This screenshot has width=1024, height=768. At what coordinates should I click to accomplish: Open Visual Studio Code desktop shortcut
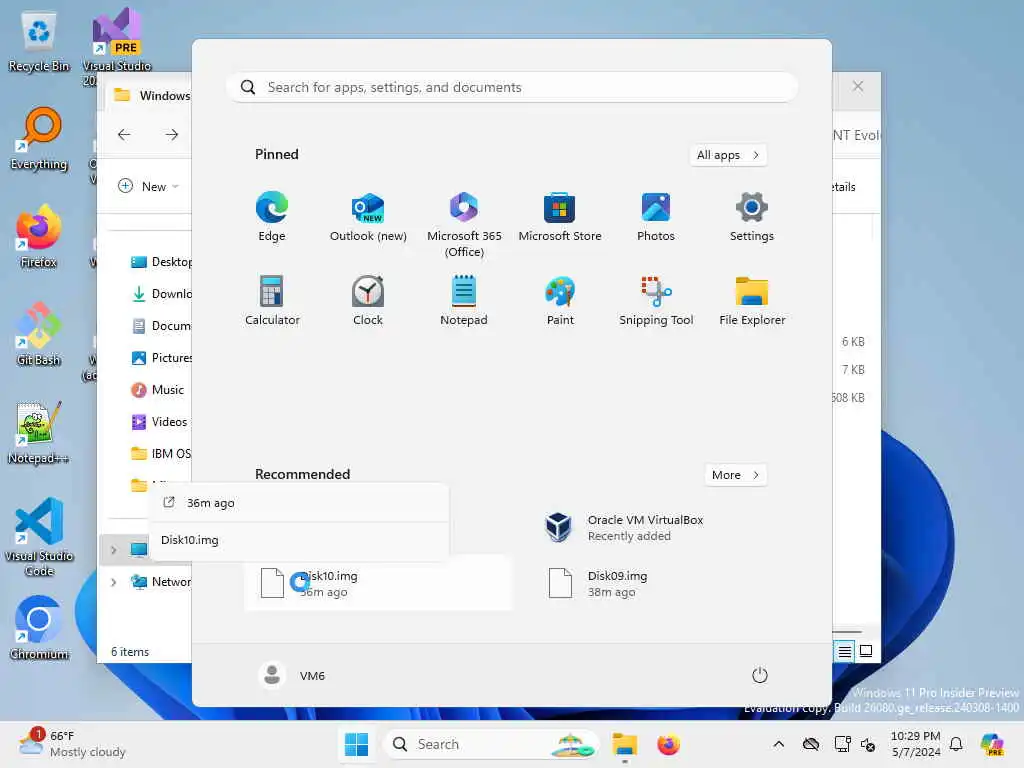pyautogui.click(x=39, y=537)
